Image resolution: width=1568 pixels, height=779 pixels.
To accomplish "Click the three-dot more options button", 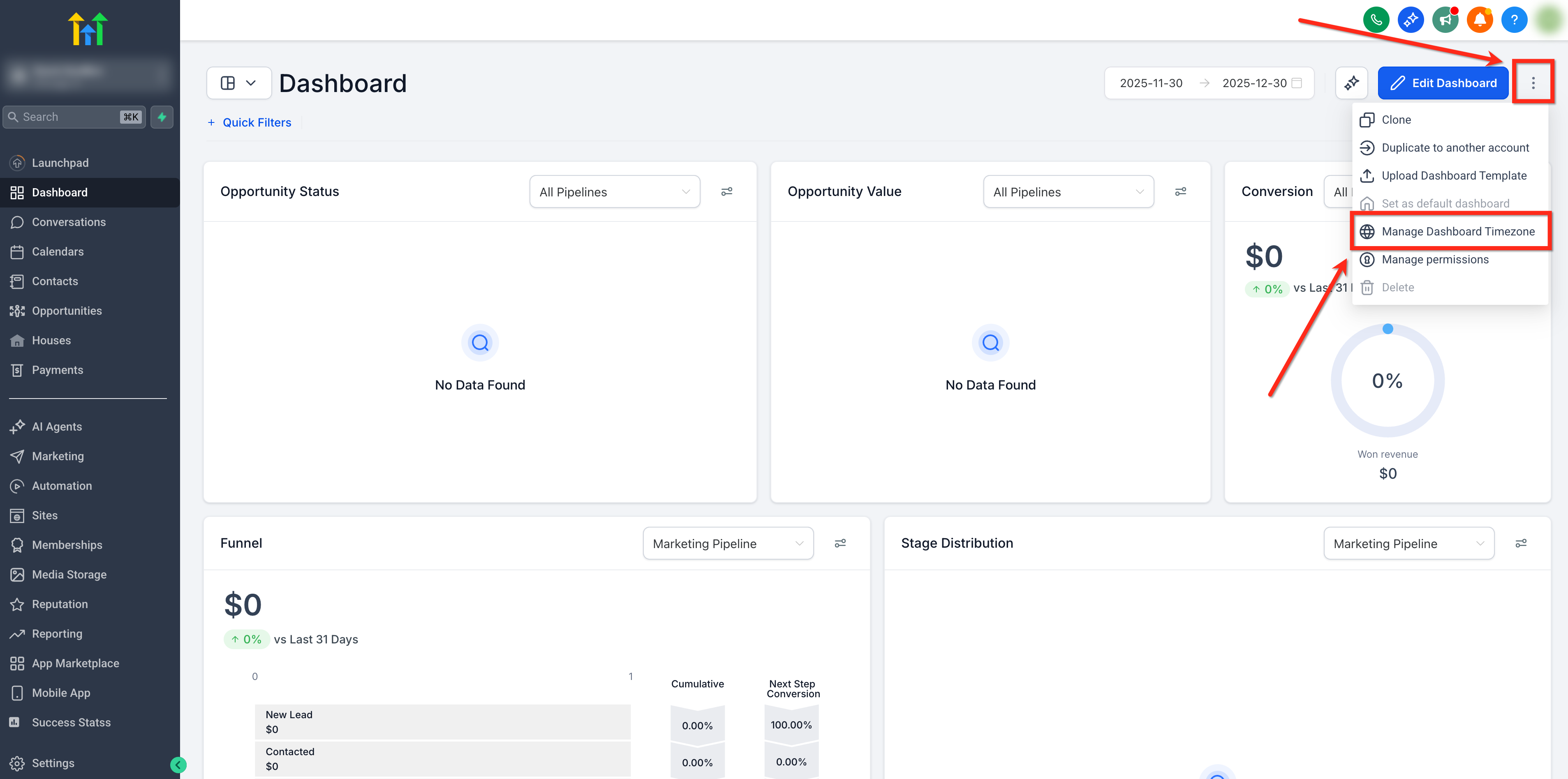I will (x=1533, y=83).
